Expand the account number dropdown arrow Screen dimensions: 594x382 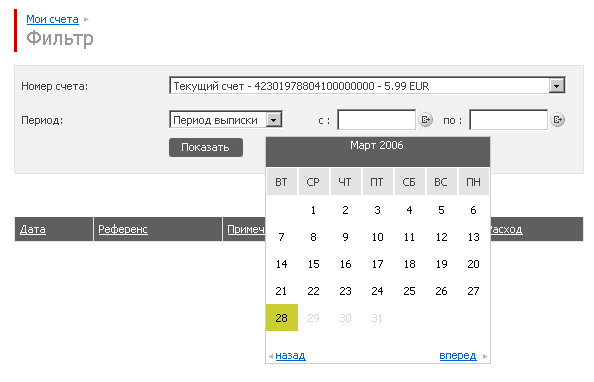556,86
